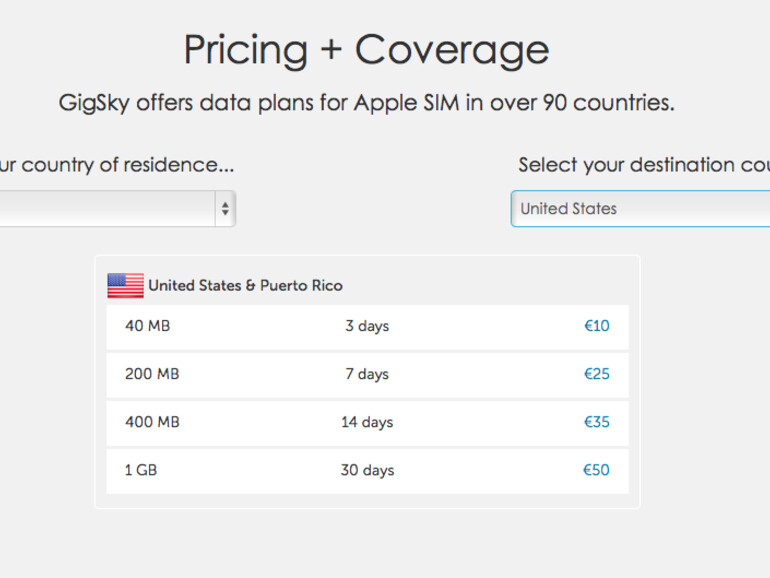
Task: Click the €10 price link
Action: pos(596,326)
